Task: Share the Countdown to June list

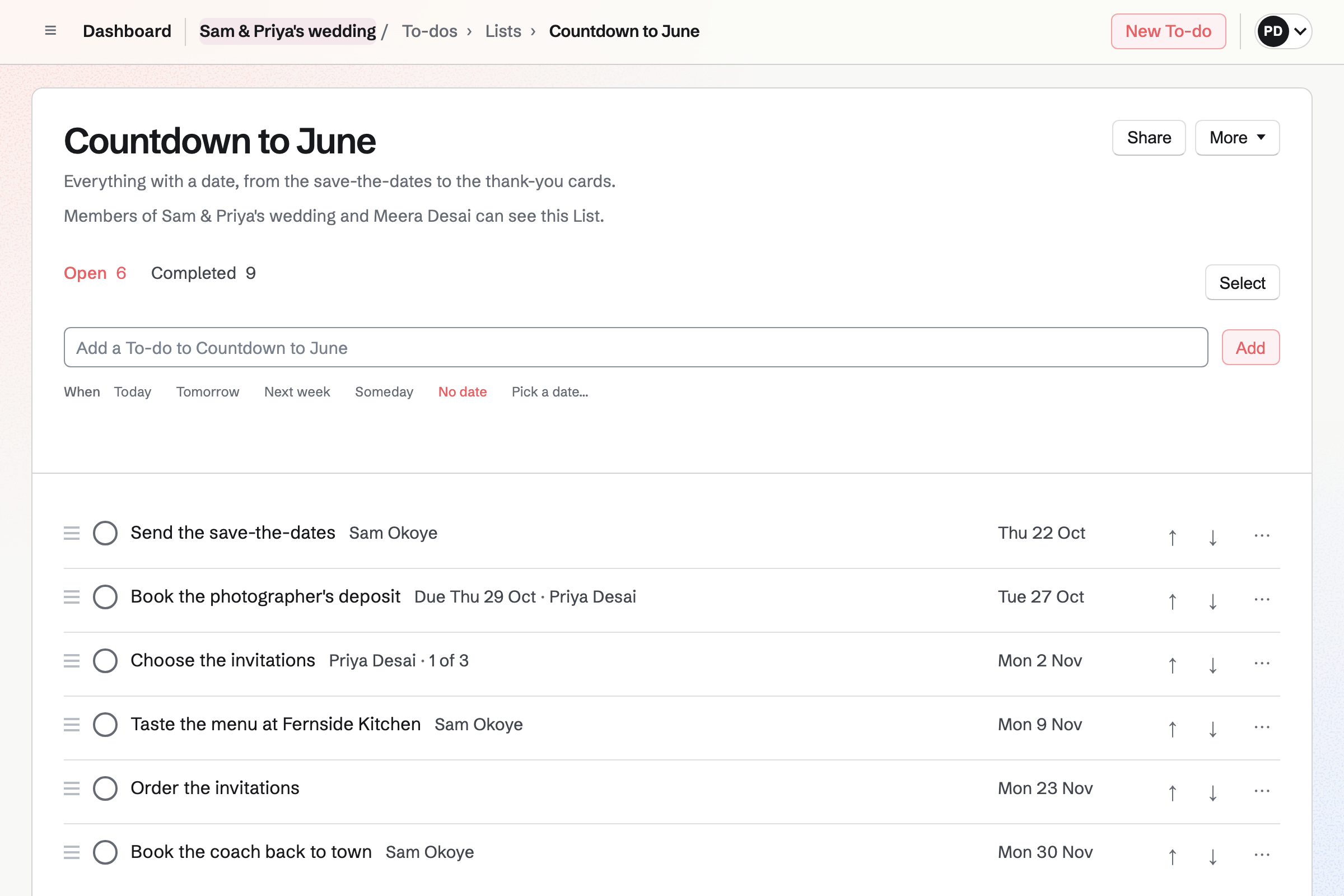Action: coord(1149,138)
